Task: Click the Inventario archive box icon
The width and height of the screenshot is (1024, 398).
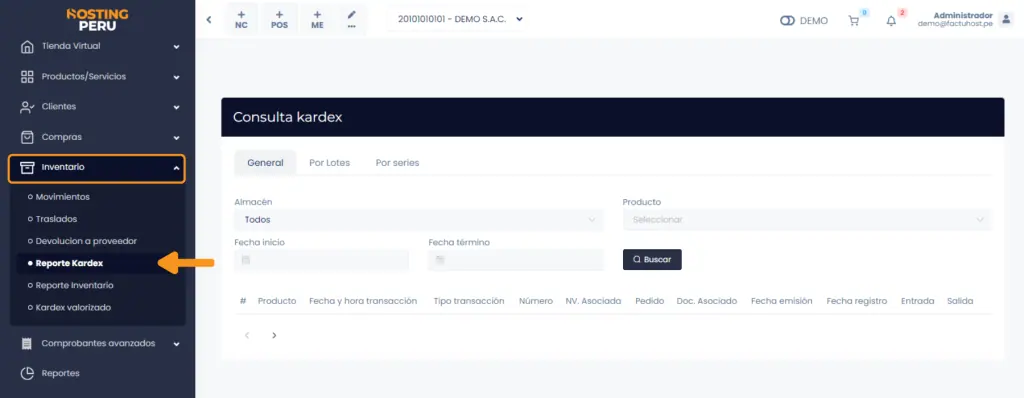Action: [27, 168]
